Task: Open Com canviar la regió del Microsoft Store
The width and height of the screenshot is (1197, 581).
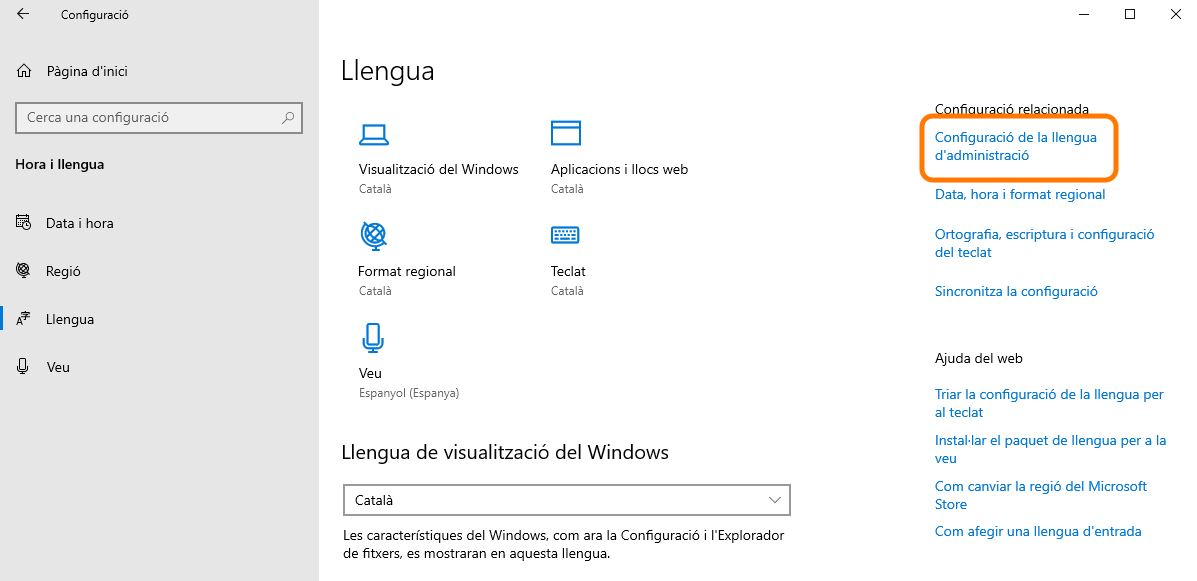Action: coord(1040,495)
